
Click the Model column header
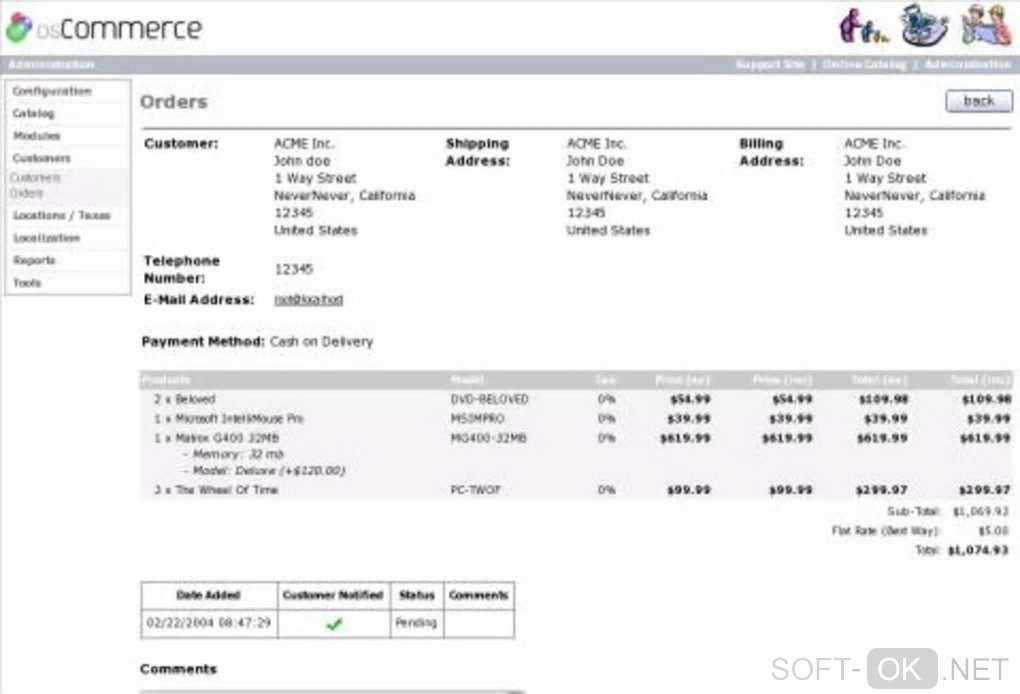tap(467, 380)
